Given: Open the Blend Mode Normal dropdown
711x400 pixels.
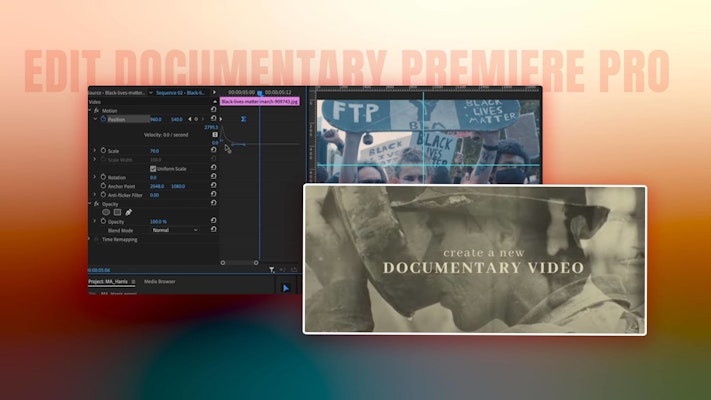Looking at the screenshot, I should point(175,230).
